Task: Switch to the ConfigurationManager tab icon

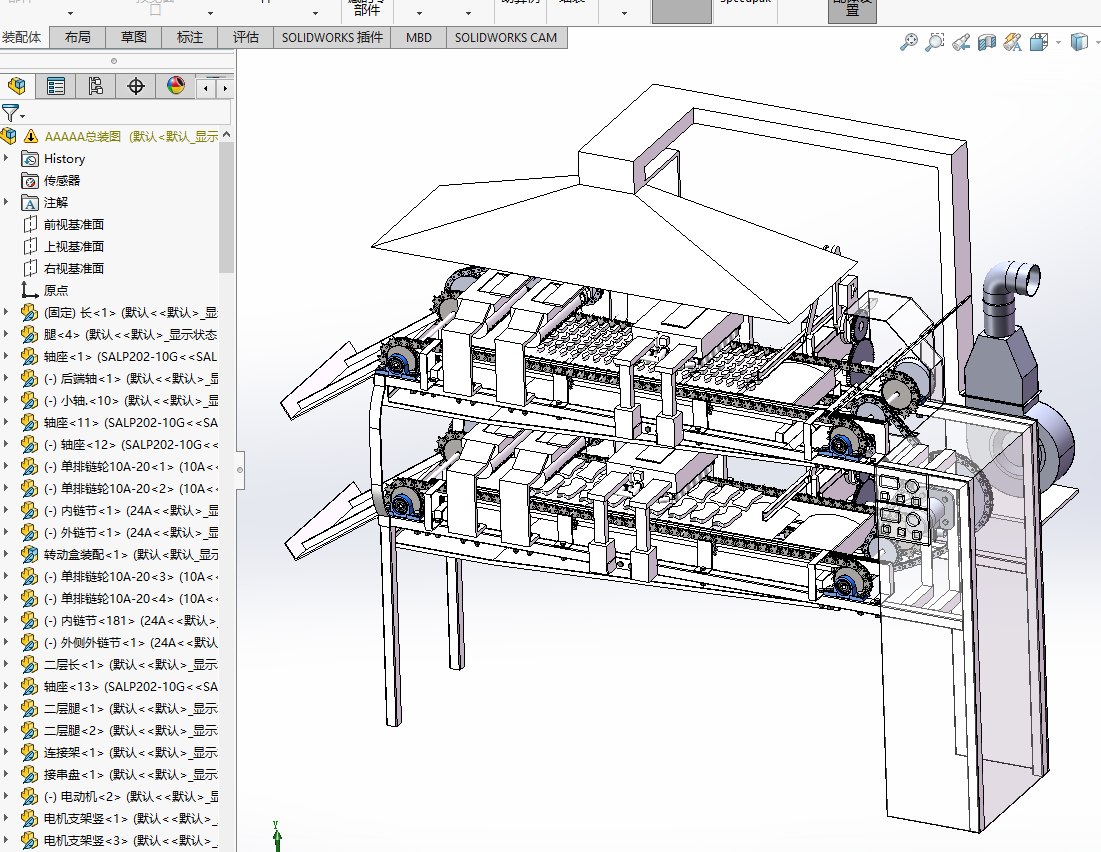Action: 96,86
